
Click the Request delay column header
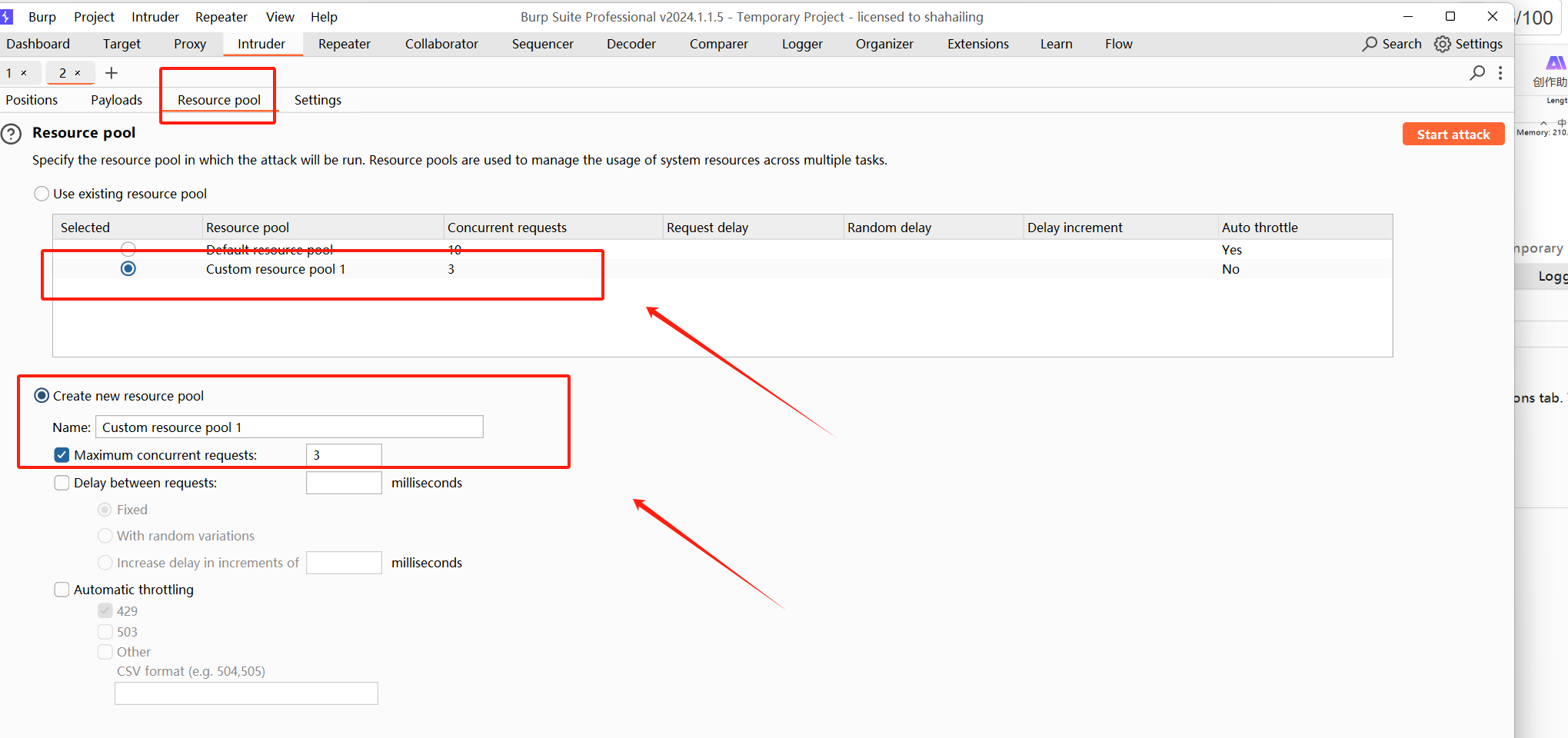pyautogui.click(x=753, y=228)
